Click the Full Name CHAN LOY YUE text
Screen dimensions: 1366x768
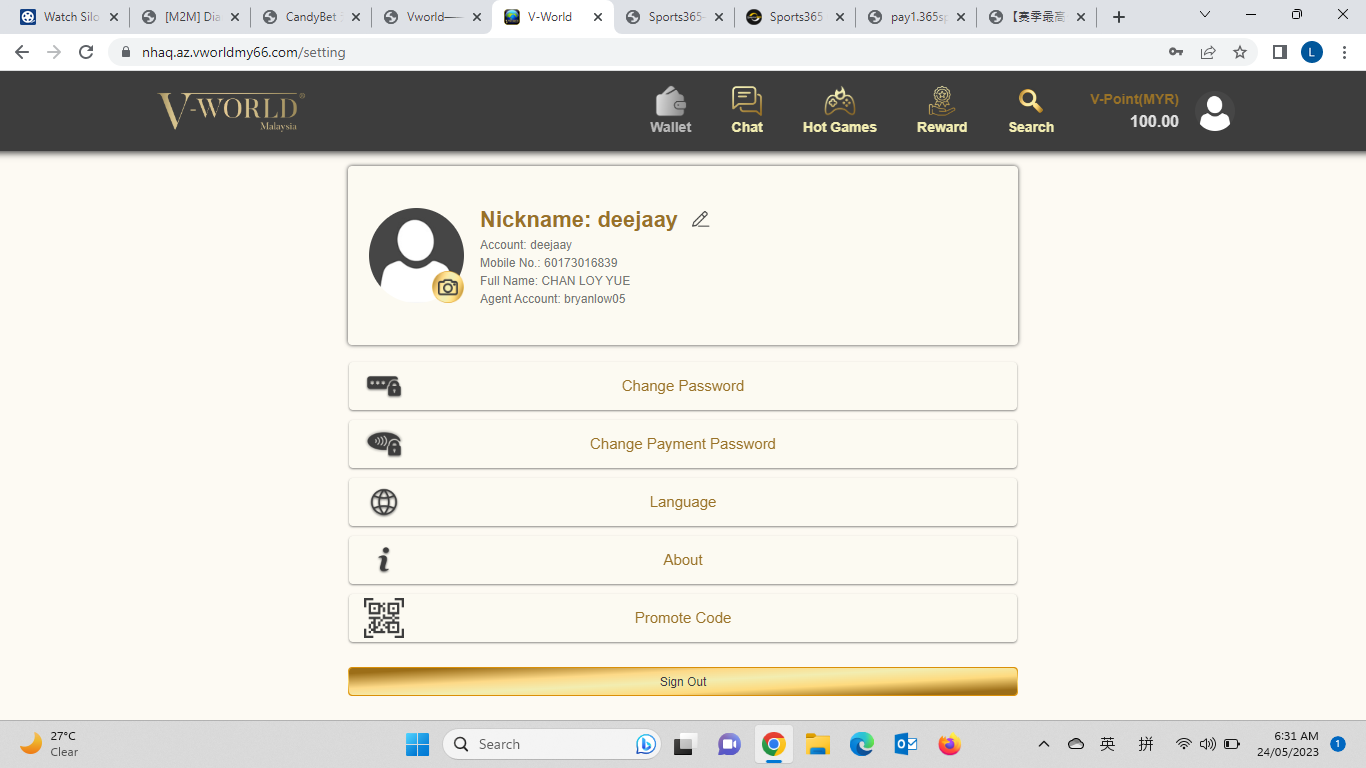coord(555,281)
